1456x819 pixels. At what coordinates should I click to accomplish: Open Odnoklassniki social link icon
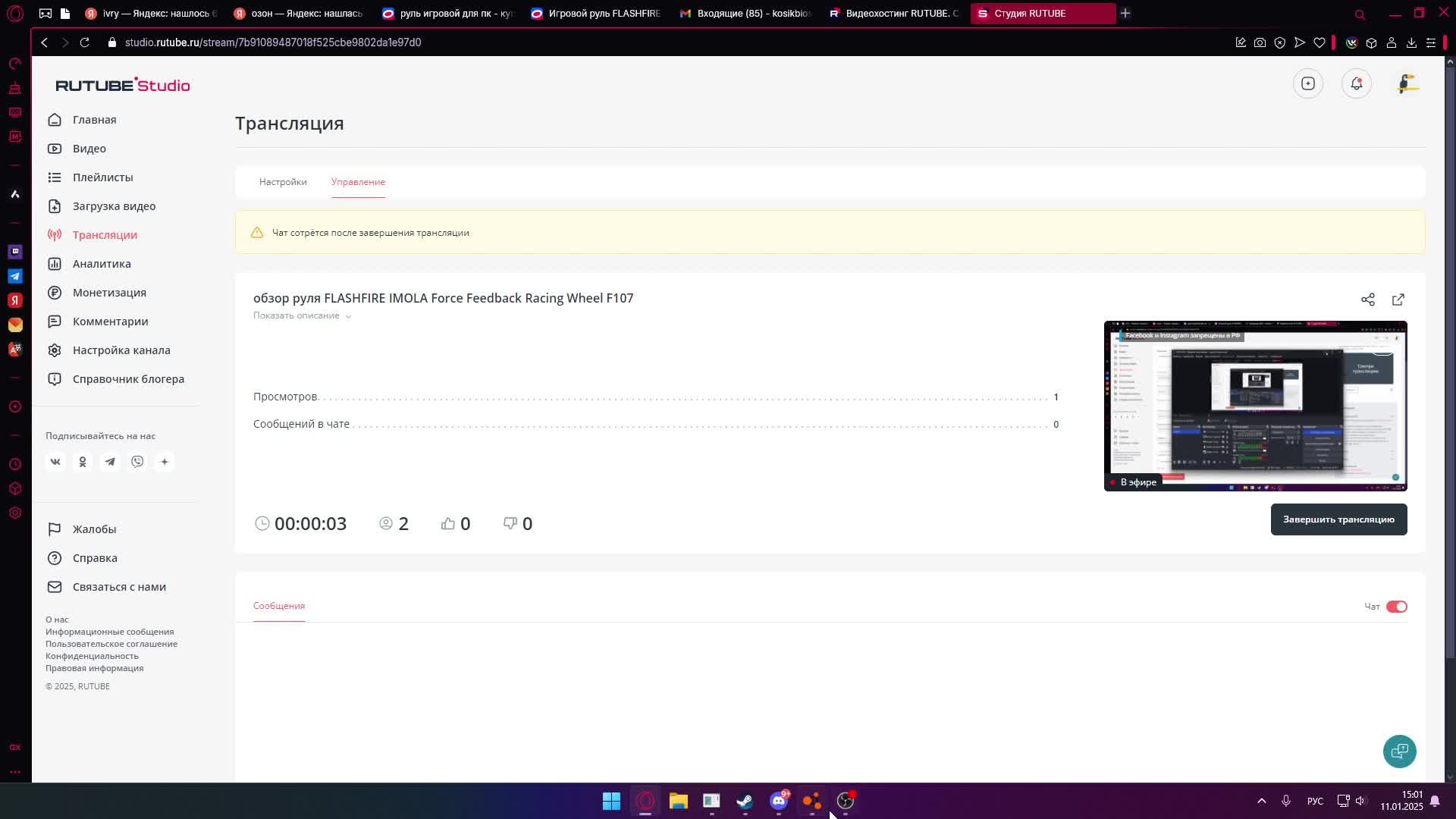(83, 462)
